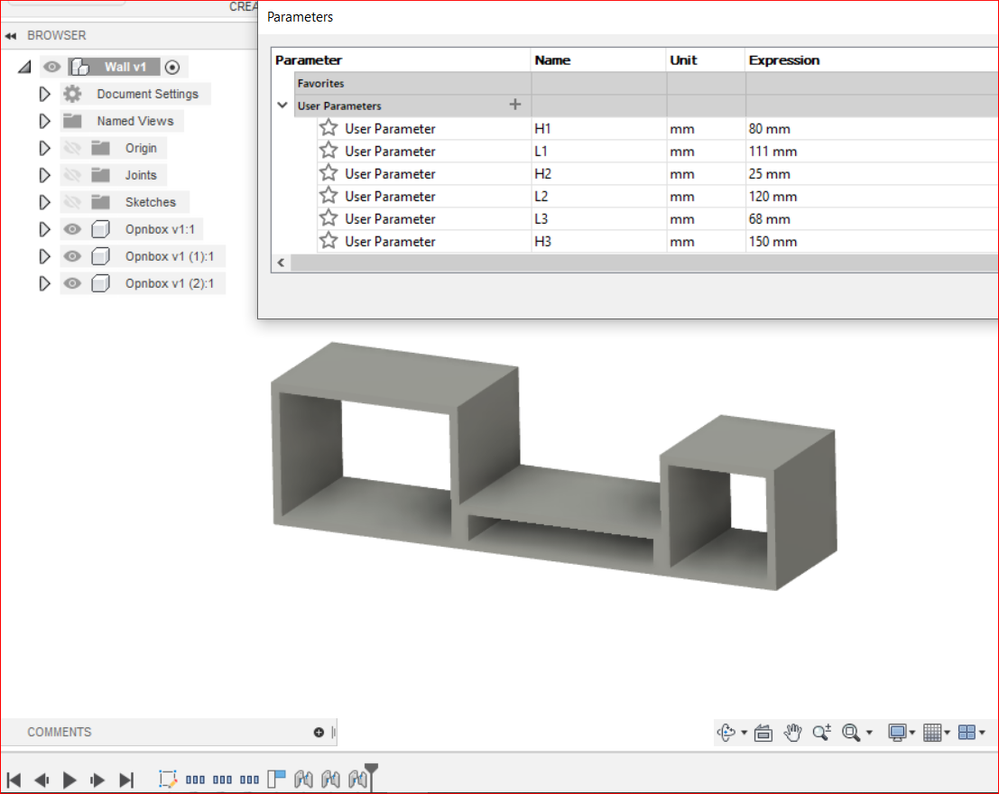The image size is (999, 794).
Task: Favorite the H2 parameter star
Action: coord(329,173)
